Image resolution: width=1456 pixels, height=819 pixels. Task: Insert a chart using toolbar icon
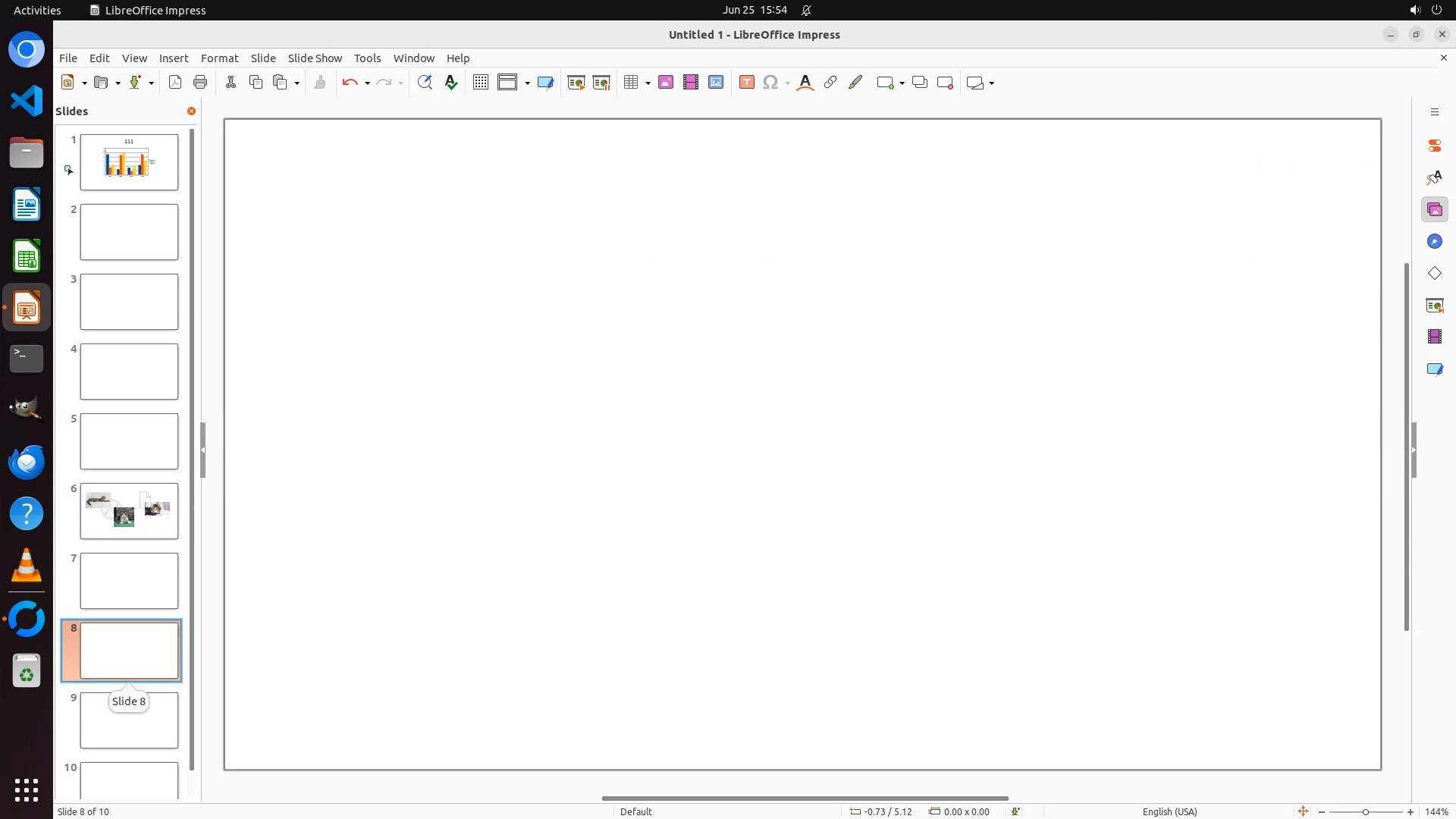coord(716,83)
